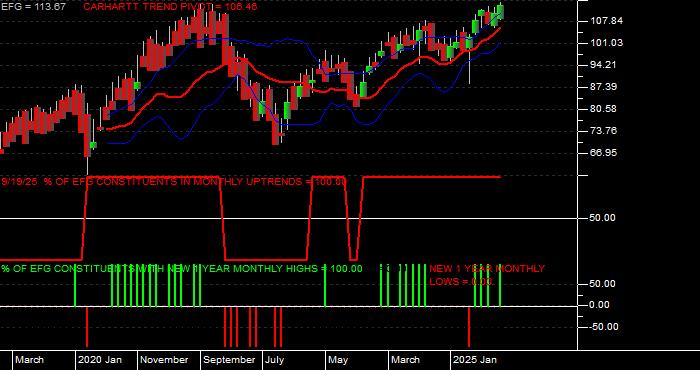This screenshot has height=370, width=700.
Task: Click the 2025 Jan date marker
Action: 475,360
